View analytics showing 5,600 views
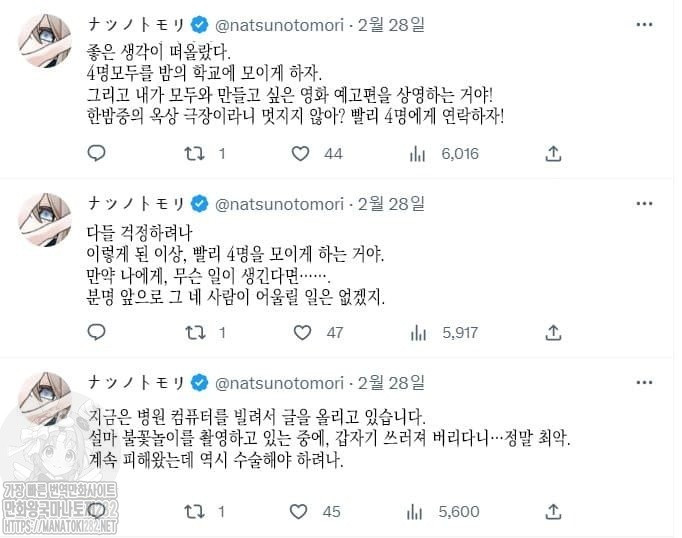Screen dimensions: 682x538 (420, 510)
